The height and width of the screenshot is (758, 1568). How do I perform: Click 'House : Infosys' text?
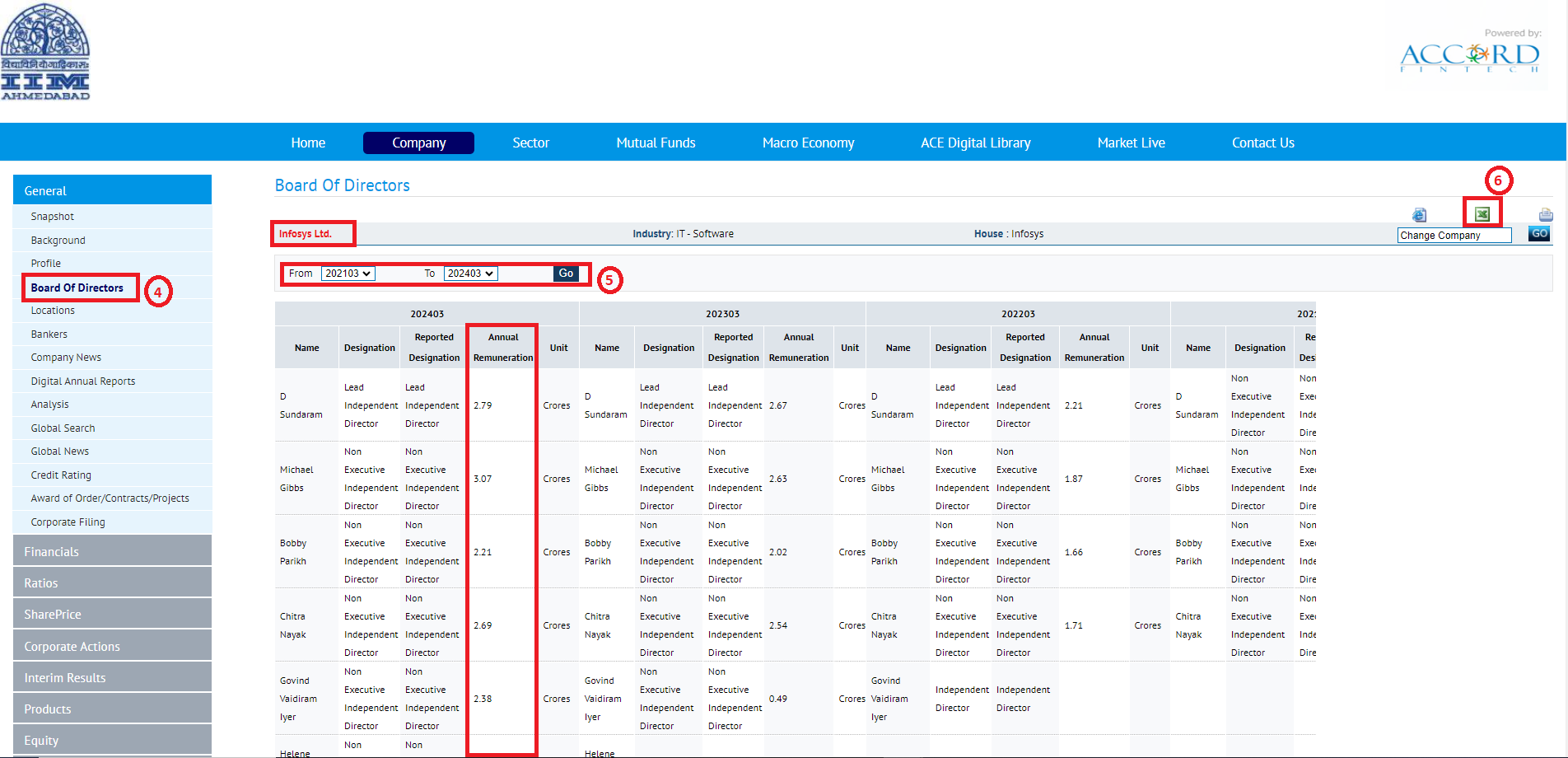pyautogui.click(x=1009, y=234)
